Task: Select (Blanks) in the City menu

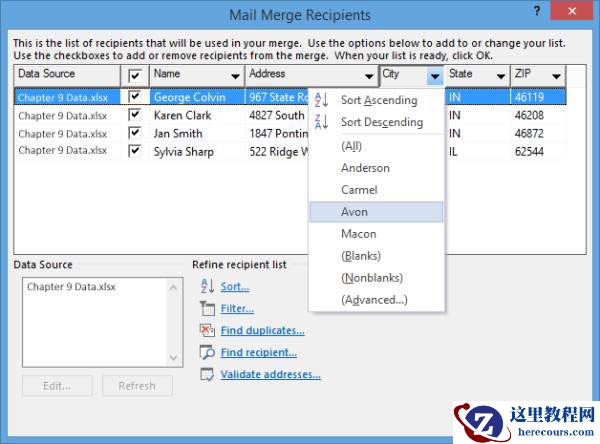Action: (x=377, y=256)
